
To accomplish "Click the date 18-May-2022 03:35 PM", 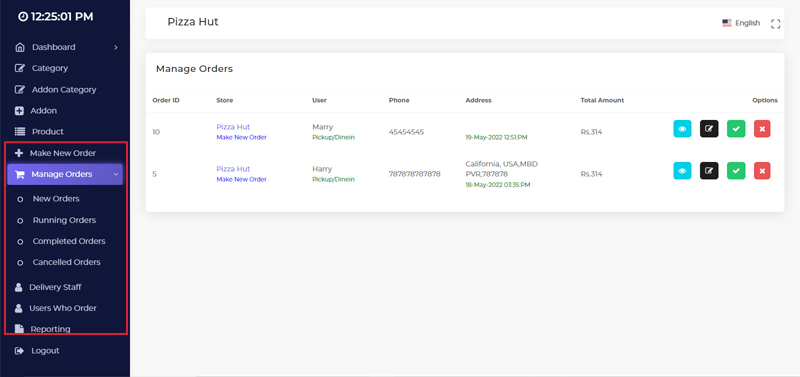I will (498, 185).
